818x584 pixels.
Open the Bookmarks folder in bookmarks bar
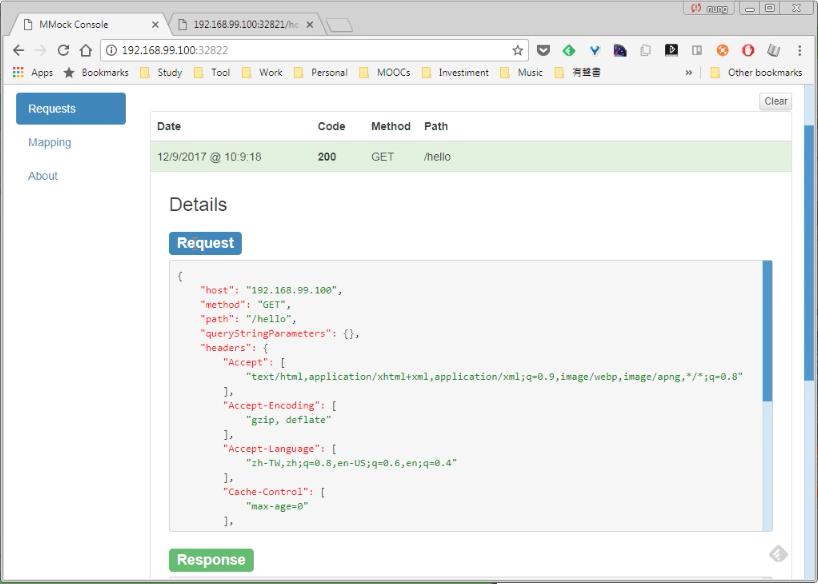[x=96, y=73]
